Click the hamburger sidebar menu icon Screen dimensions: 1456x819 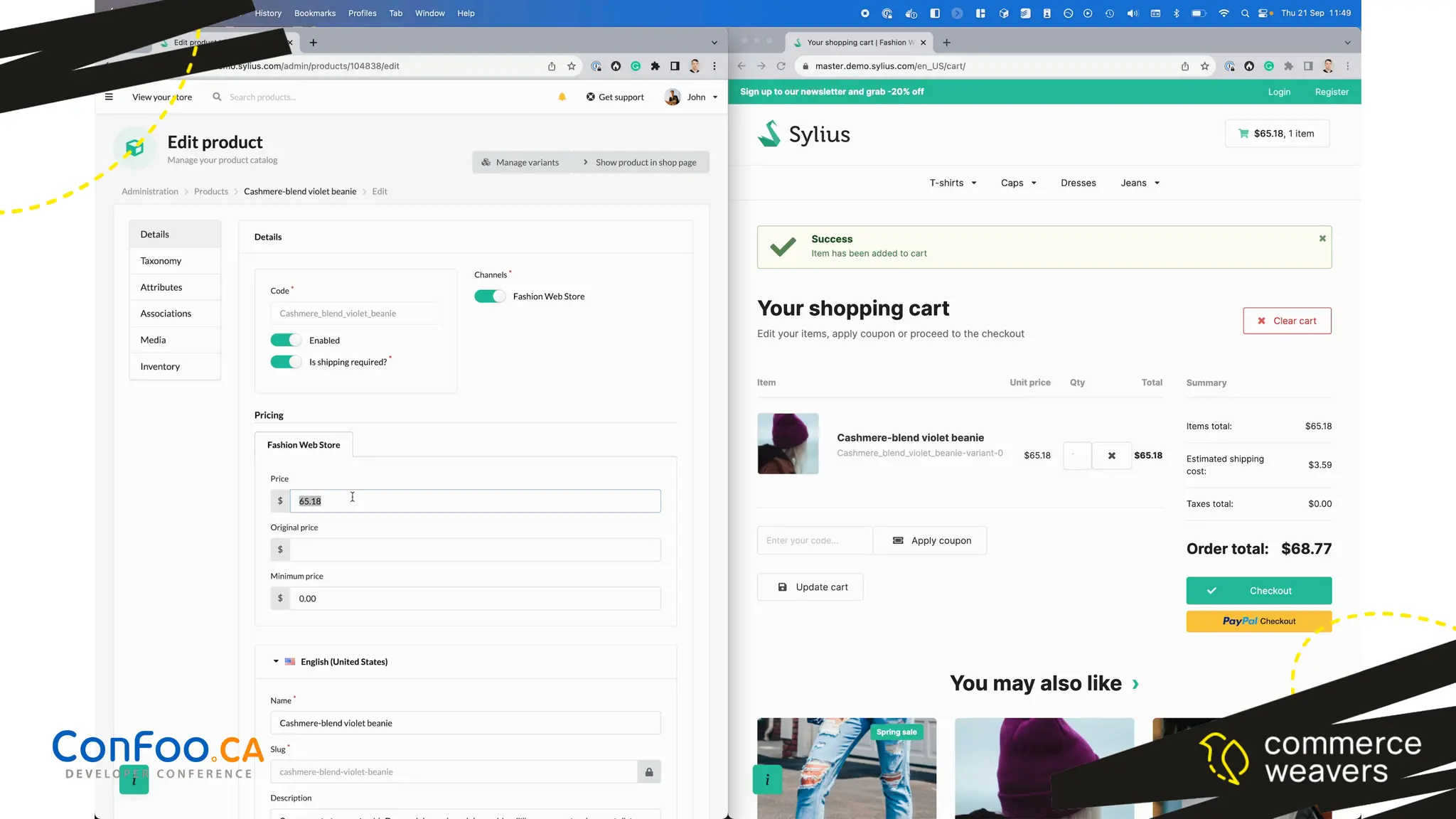(x=109, y=97)
